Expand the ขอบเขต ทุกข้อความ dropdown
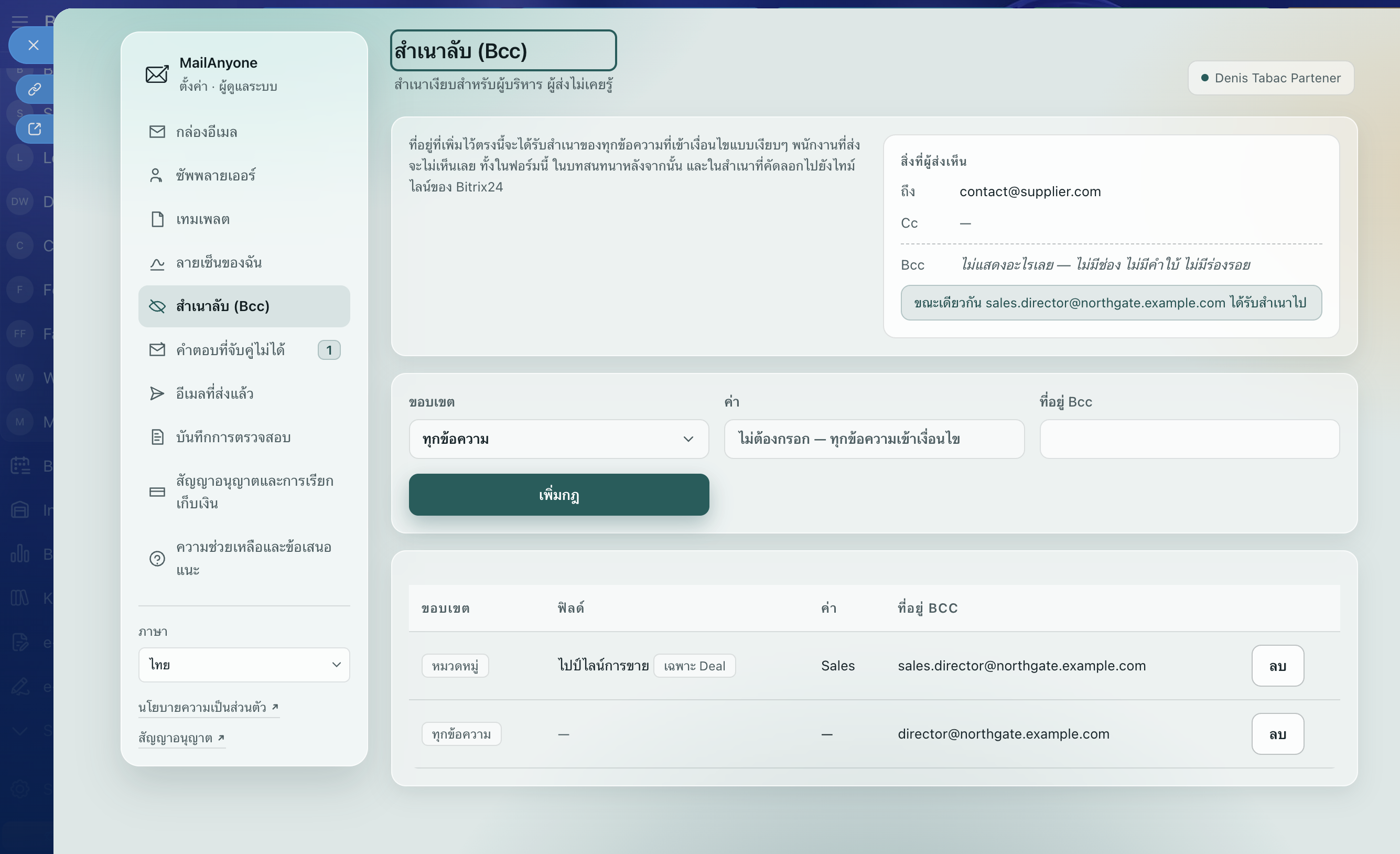This screenshot has height=854, width=1400. [x=558, y=439]
